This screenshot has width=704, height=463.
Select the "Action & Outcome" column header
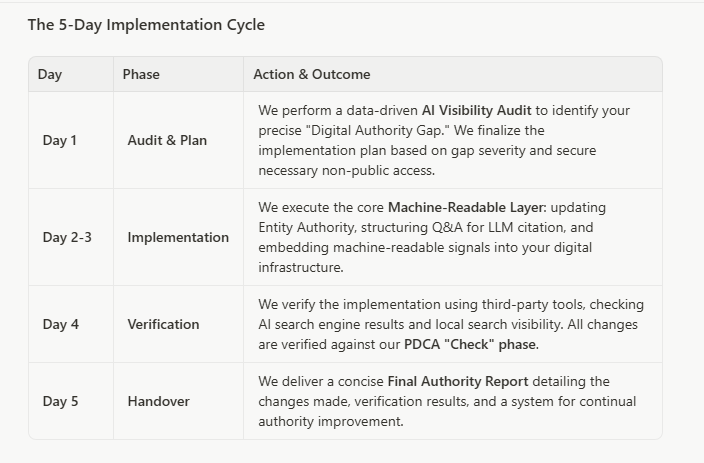pyautogui.click(x=312, y=74)
